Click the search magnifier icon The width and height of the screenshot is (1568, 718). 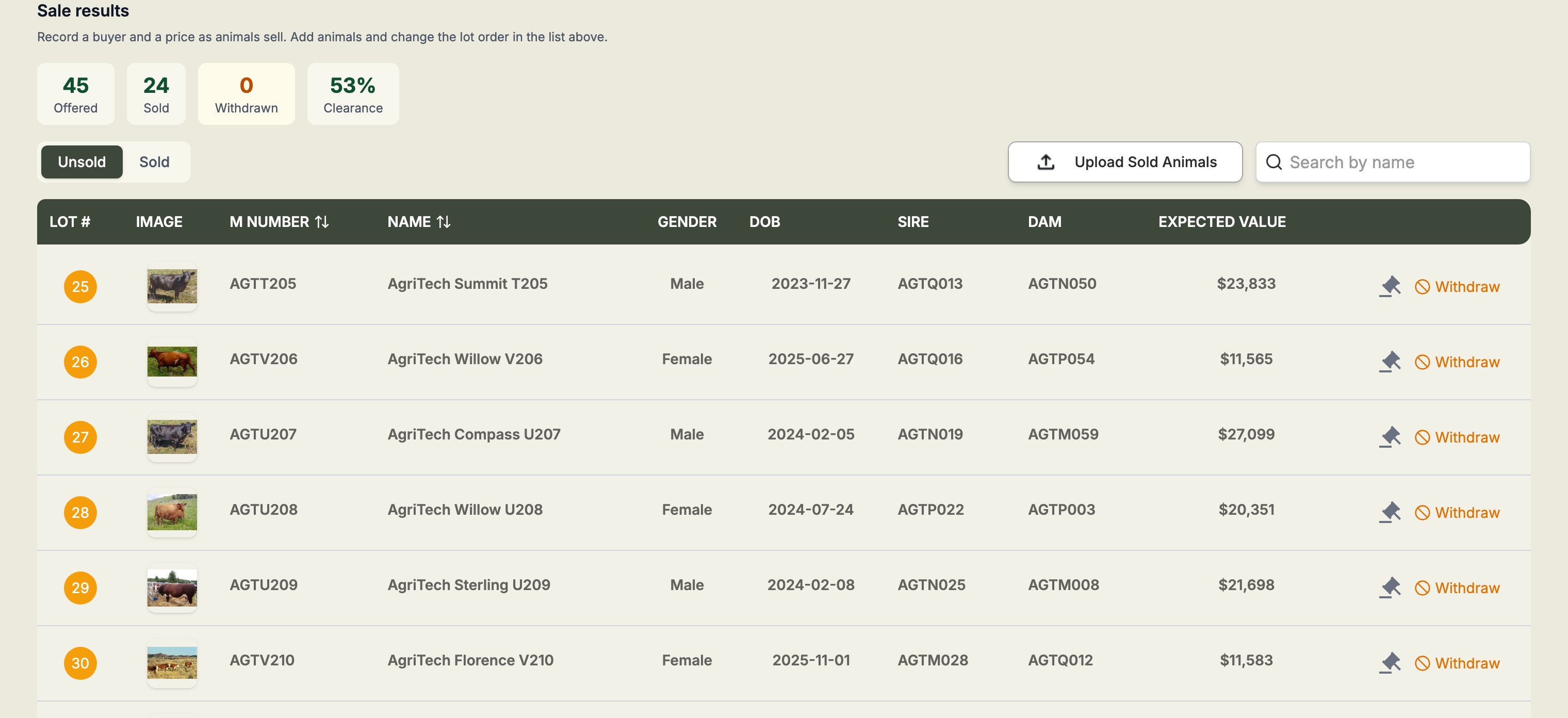pyautogui.click(x=1273, y=162)
